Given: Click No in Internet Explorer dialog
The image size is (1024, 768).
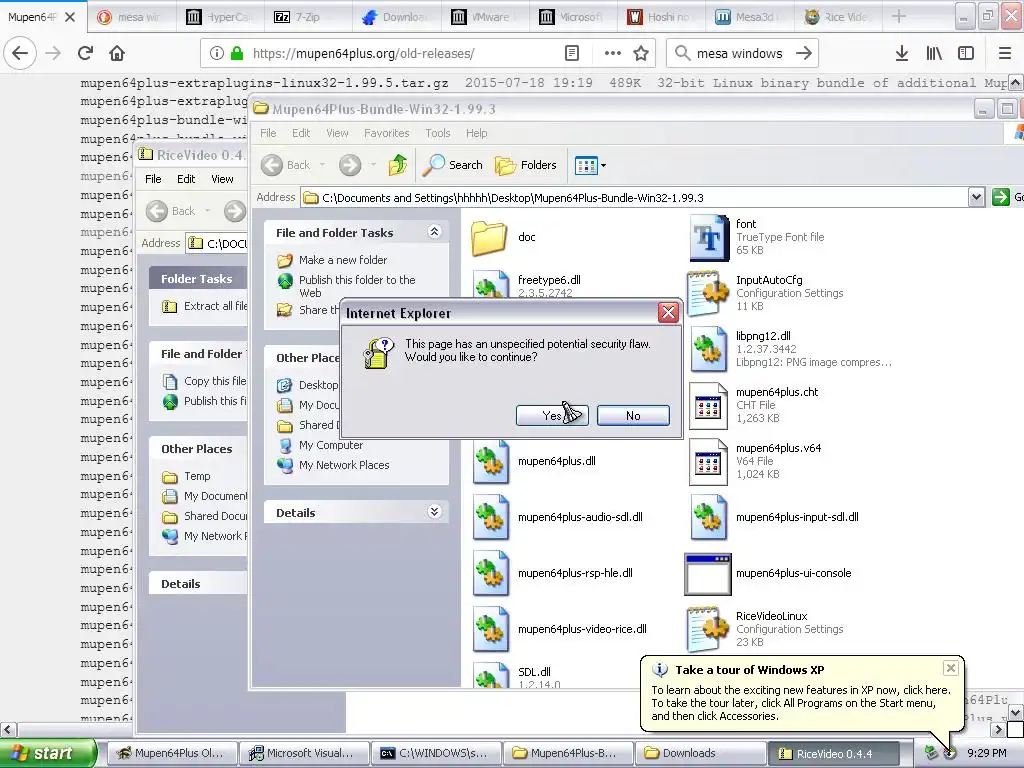Looking at the screenshot, I should [633, 415].
